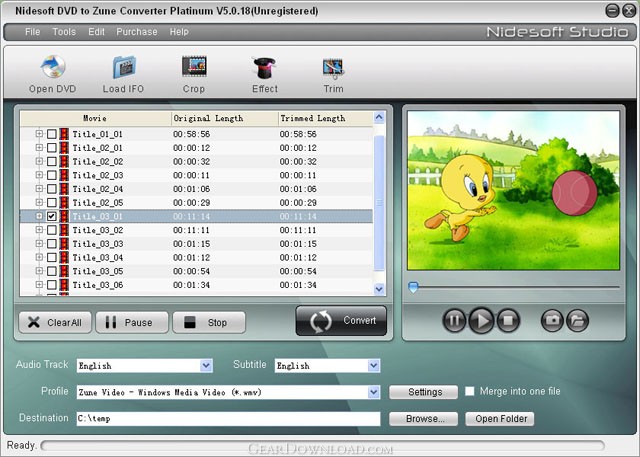Click the film icon of Title_03_06
The image size is (640, 457).
[x=64, y=285]
